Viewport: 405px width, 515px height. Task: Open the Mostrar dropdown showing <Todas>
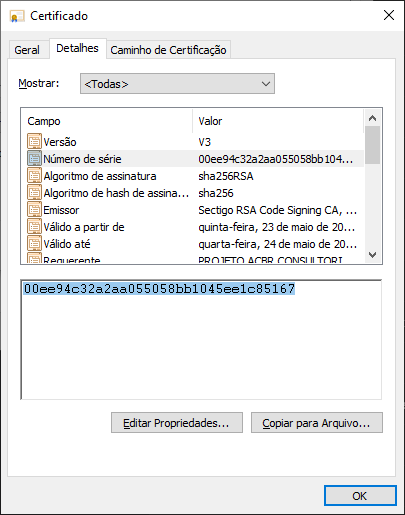[177, 84]
